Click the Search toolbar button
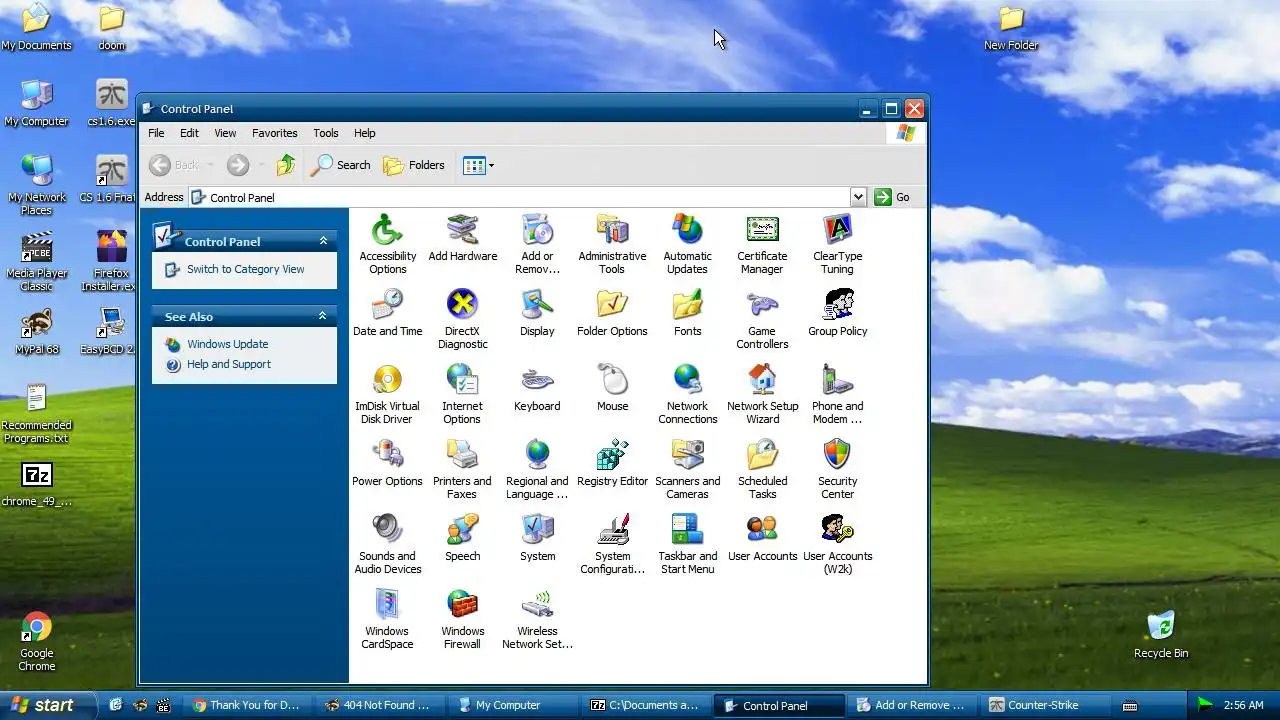Viewport: 1280px width, 720px height. [x=341, y=165]
